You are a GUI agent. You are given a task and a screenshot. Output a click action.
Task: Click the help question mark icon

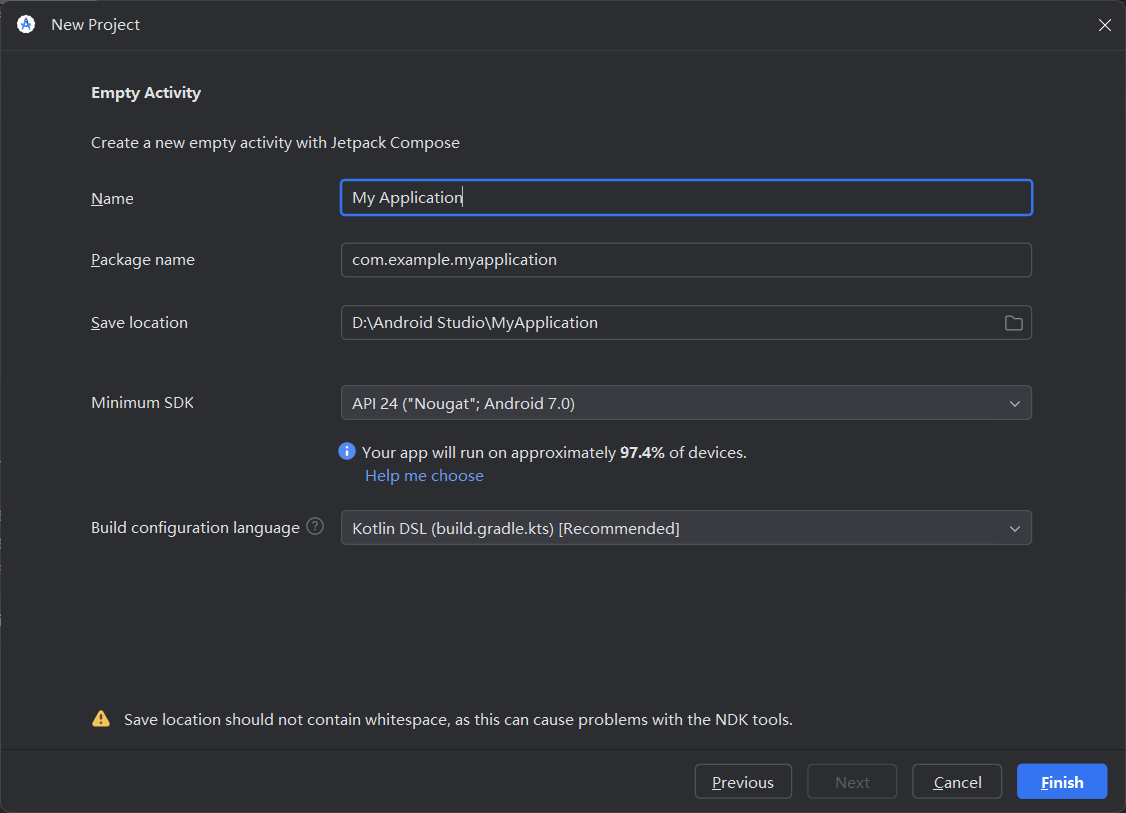(315, 526)
